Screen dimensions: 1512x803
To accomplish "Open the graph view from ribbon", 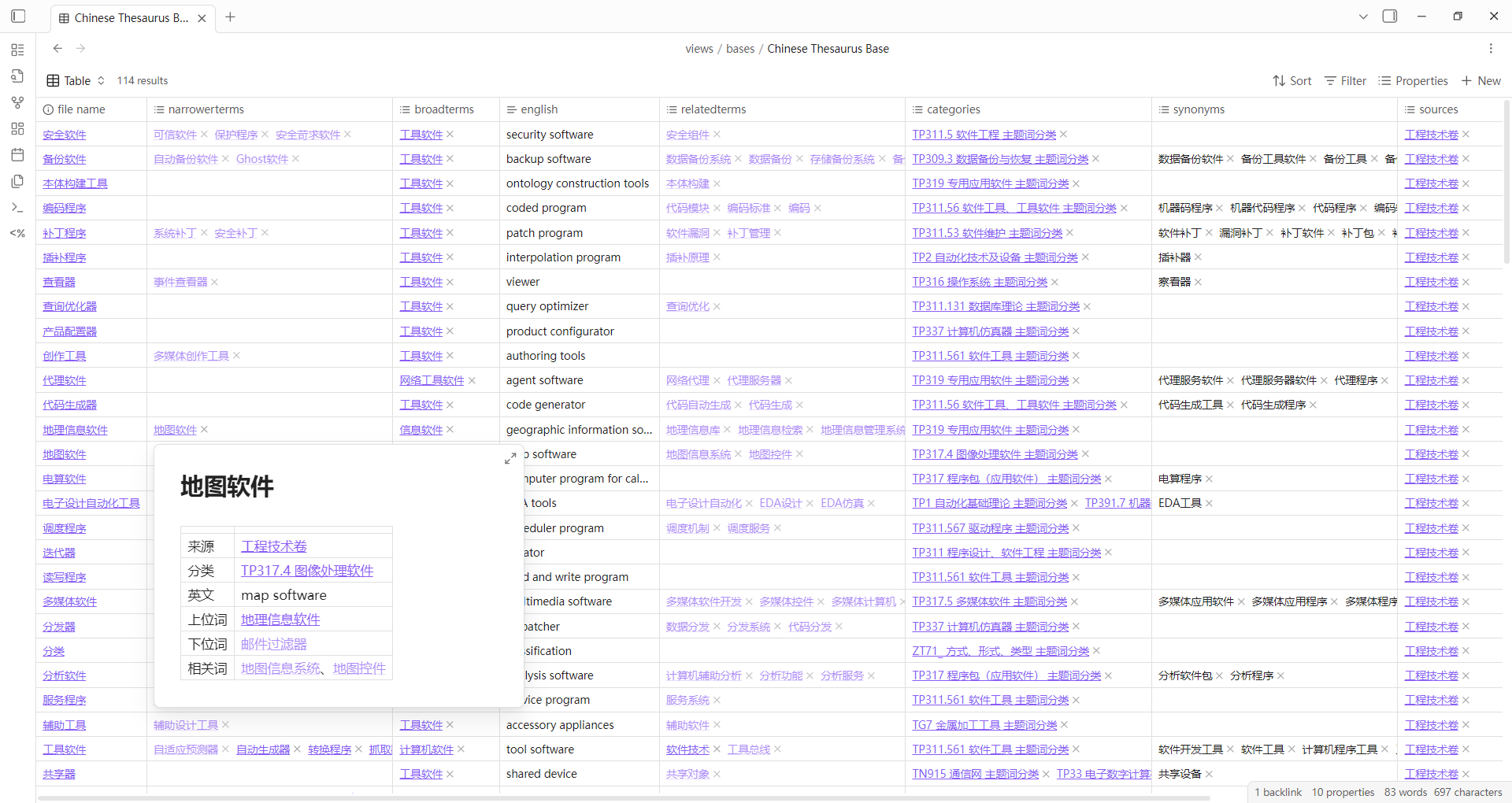I will 17,102.
